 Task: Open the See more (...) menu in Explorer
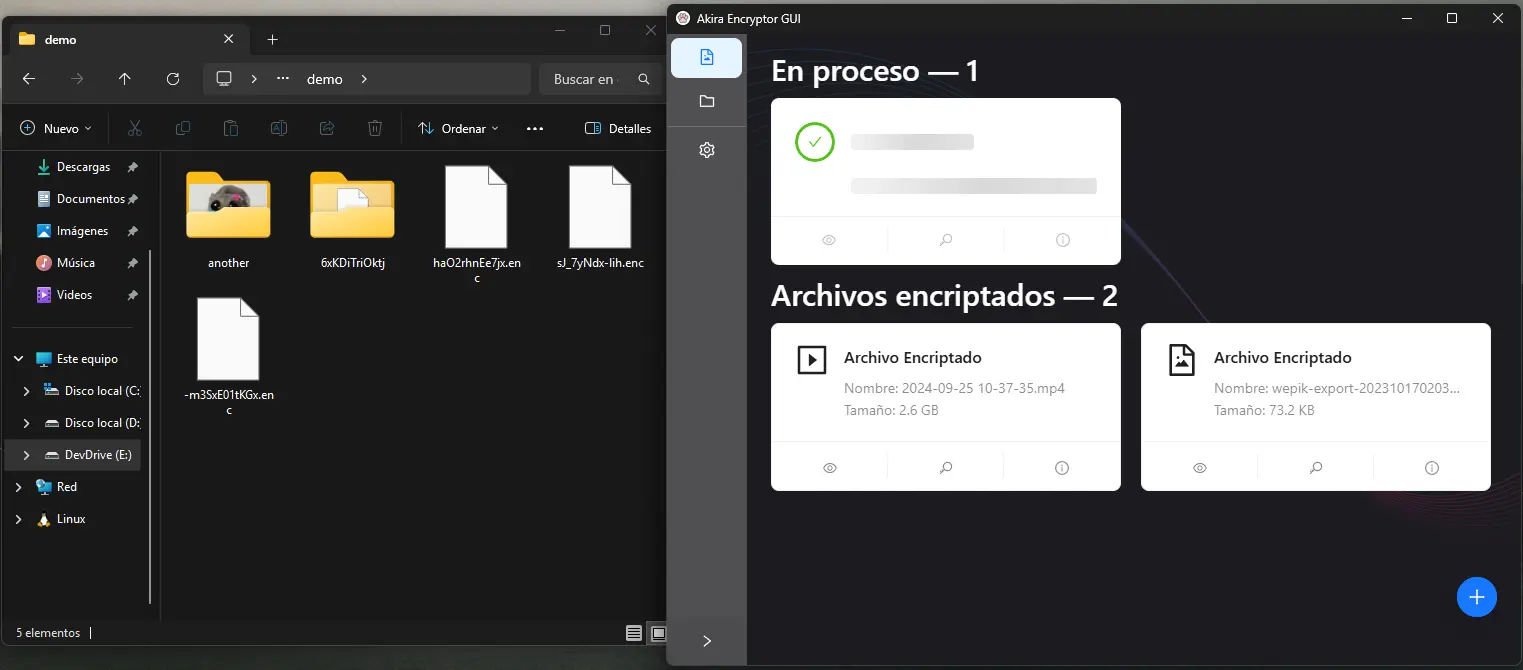[535, 128]
